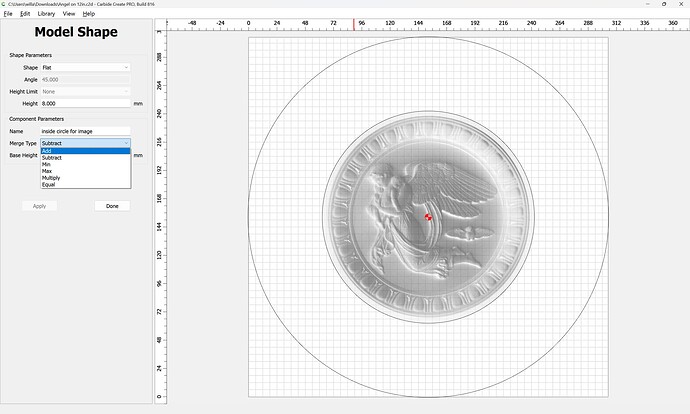Click the Apply button
The height and width of the screenshot is (414, 690).
click(40, 206)
